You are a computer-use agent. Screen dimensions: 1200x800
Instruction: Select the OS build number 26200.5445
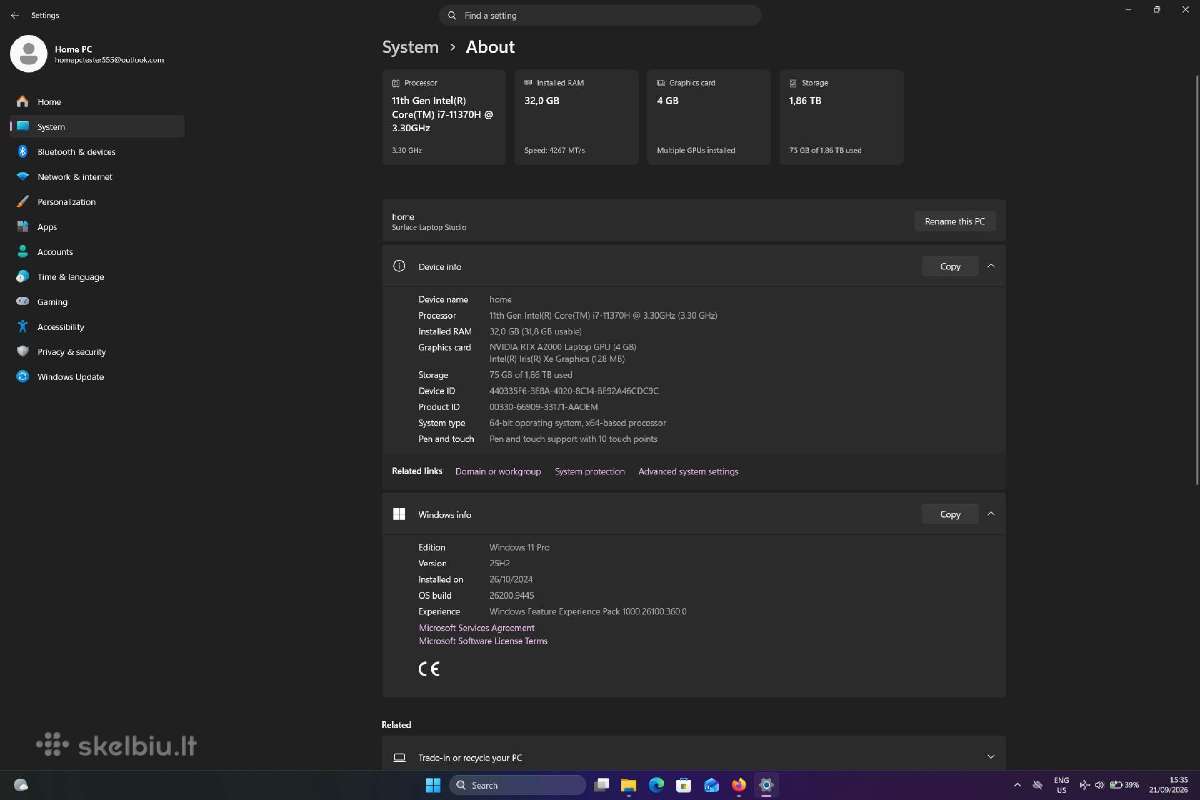coord(512,595)
